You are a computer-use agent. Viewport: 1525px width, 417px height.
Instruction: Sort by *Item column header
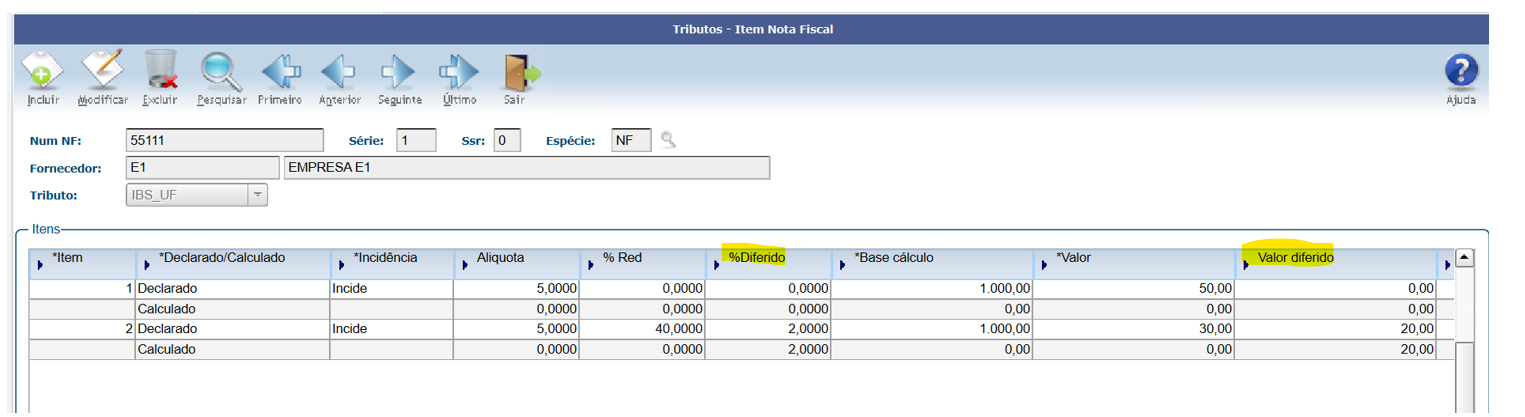tap(83, 264)
